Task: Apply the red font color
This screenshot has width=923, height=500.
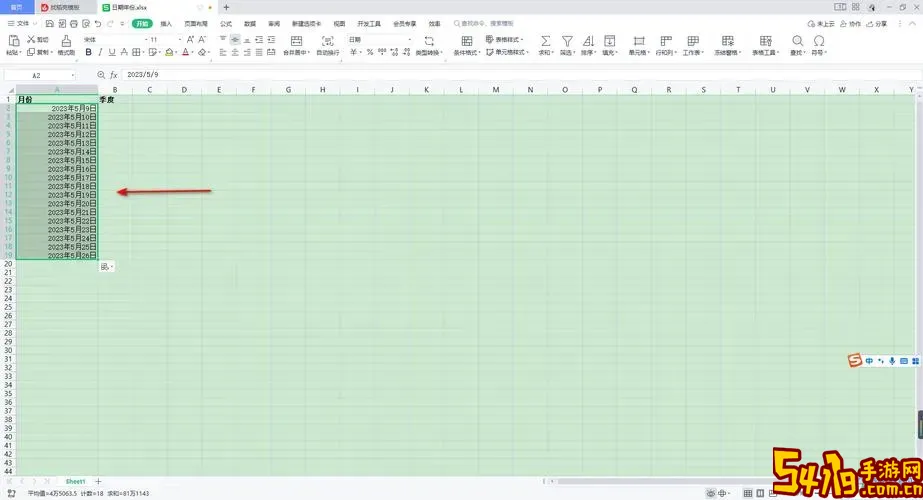Action: [x=185, y=52]
